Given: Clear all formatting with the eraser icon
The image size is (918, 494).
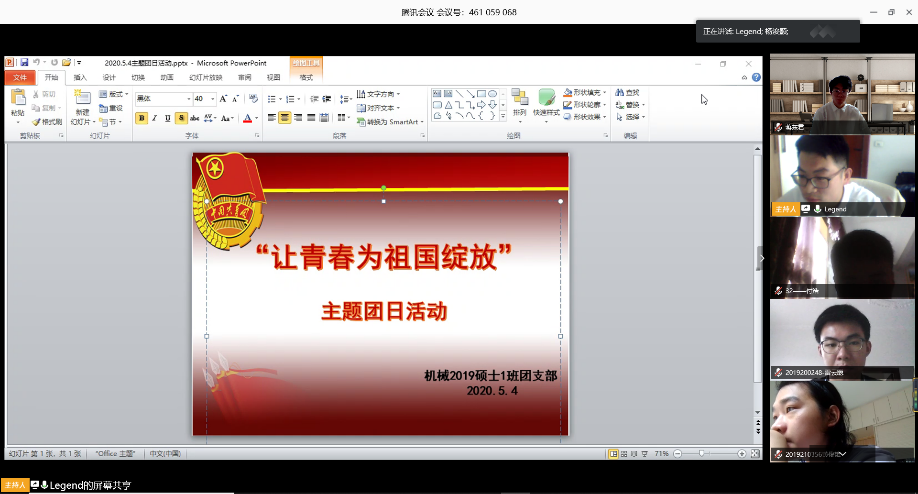Looking at the screenshot, I should pos(253,98).
